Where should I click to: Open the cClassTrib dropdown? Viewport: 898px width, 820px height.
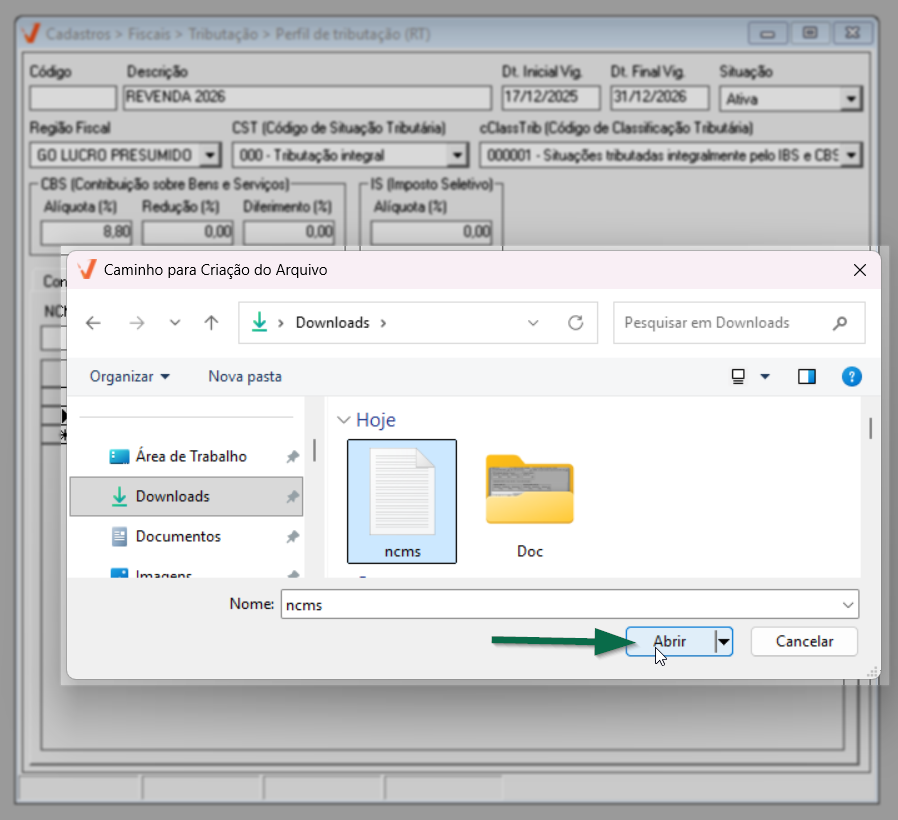[852, 155]
